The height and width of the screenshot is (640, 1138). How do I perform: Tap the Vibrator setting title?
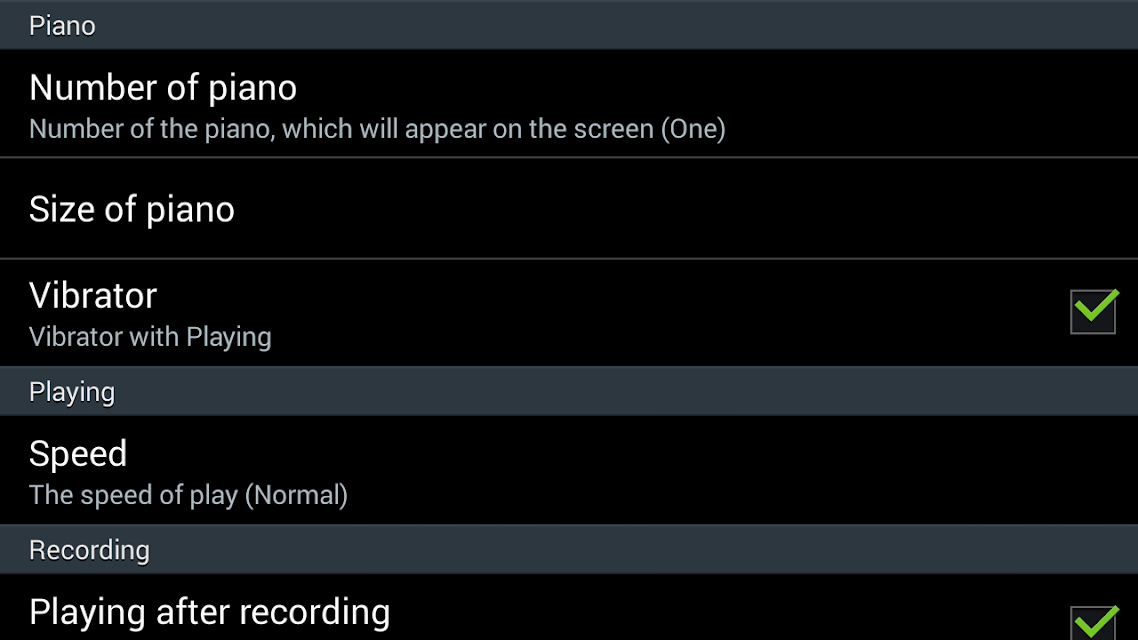click(93, 296)
